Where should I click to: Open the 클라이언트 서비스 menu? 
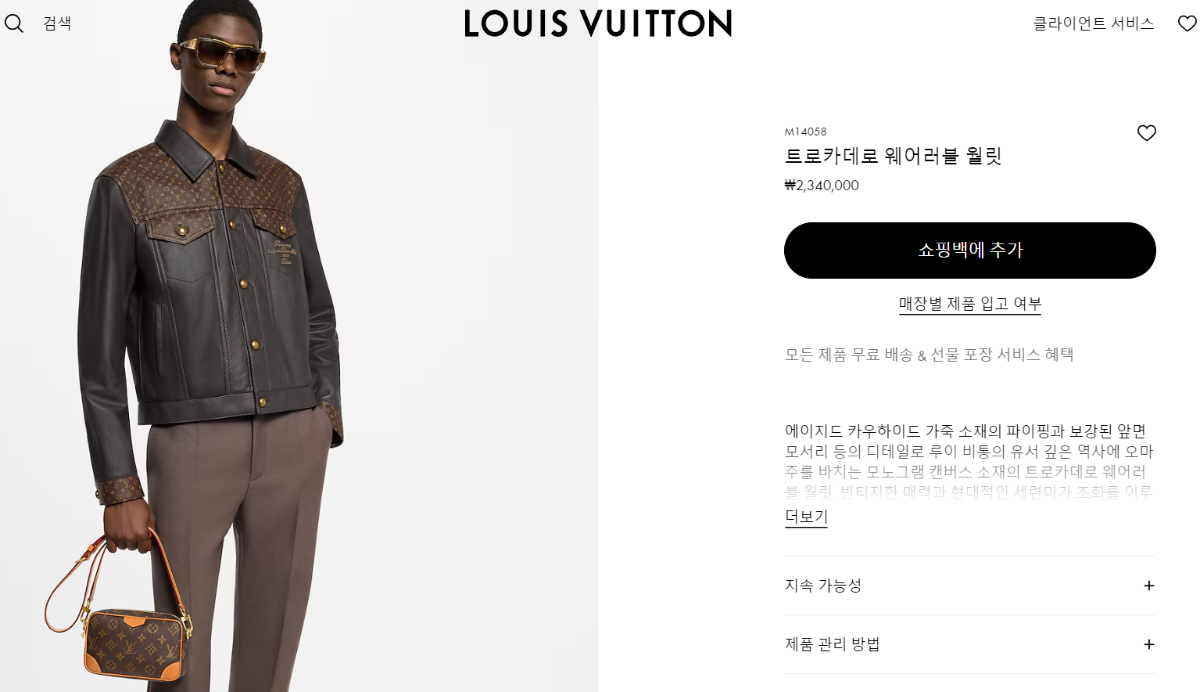[x=1094, y=23]
